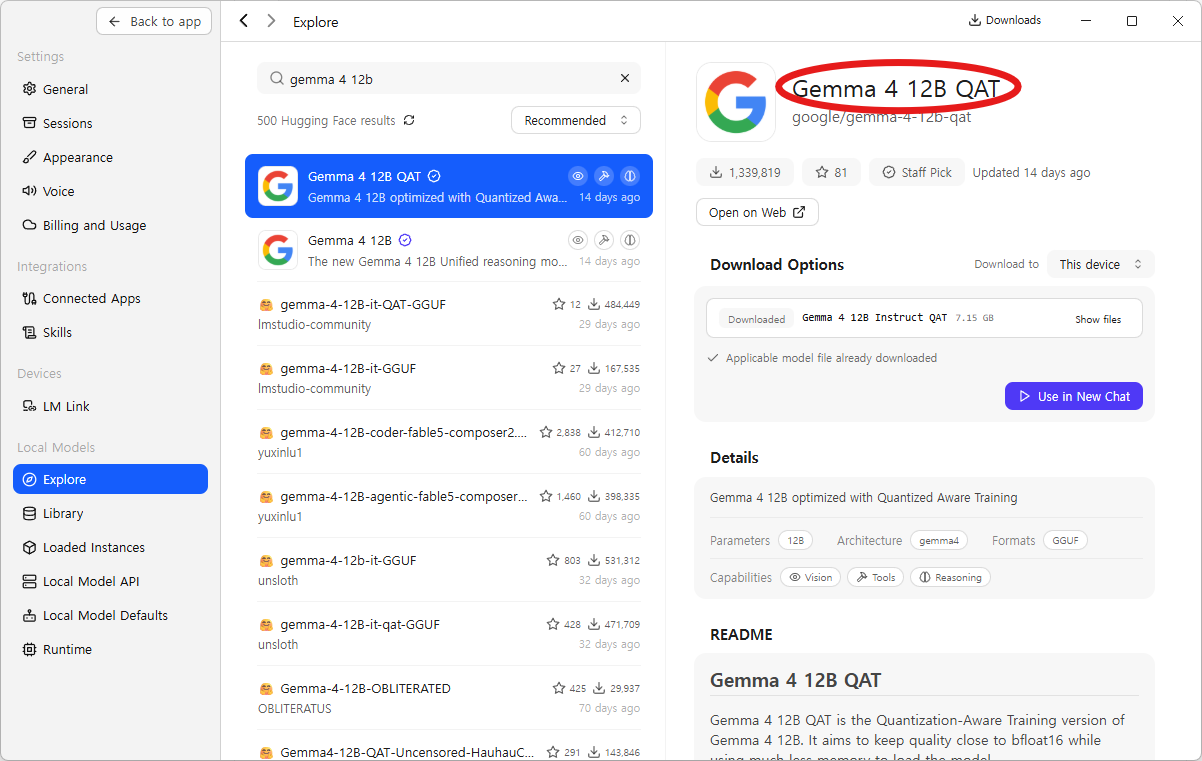Click the Staff Pick badge
1202x761 pixels.
[x=917, y=172]
